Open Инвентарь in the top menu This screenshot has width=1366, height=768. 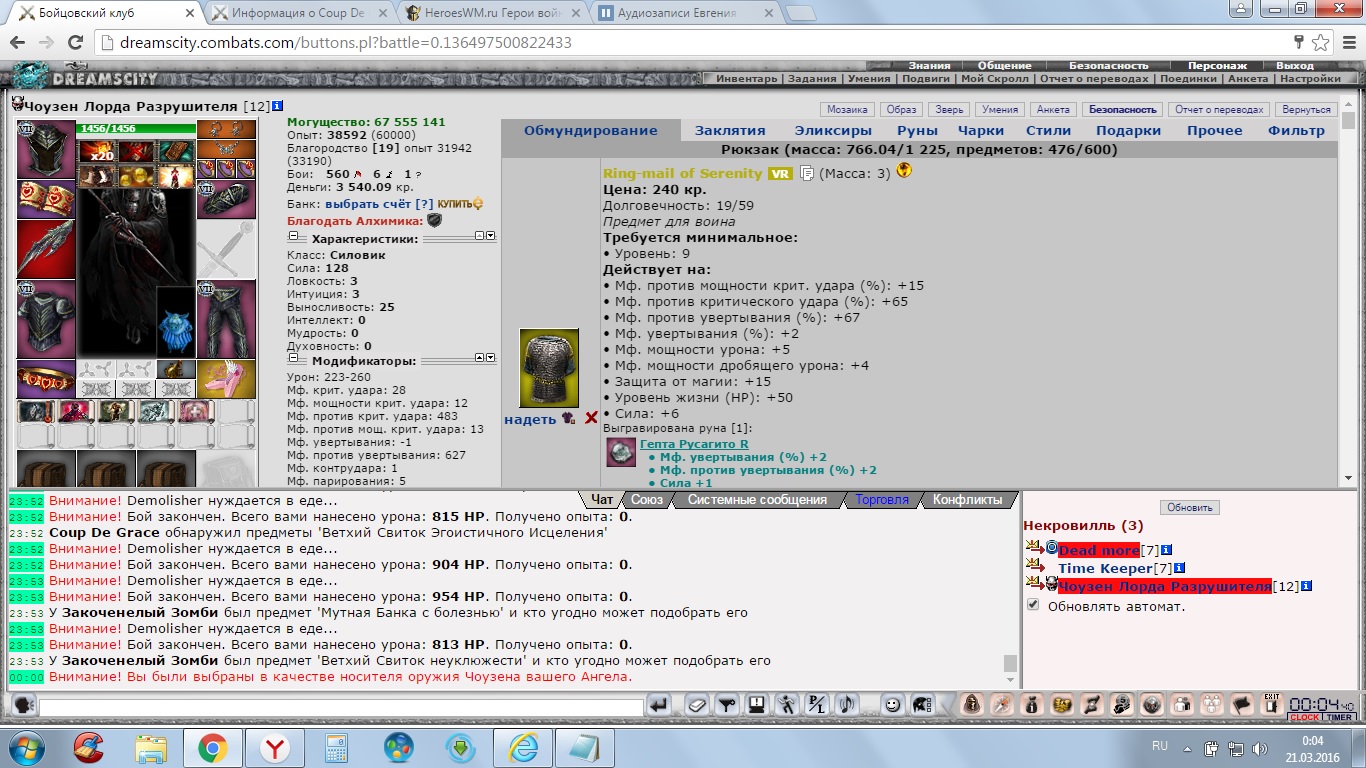coord(747,79)
